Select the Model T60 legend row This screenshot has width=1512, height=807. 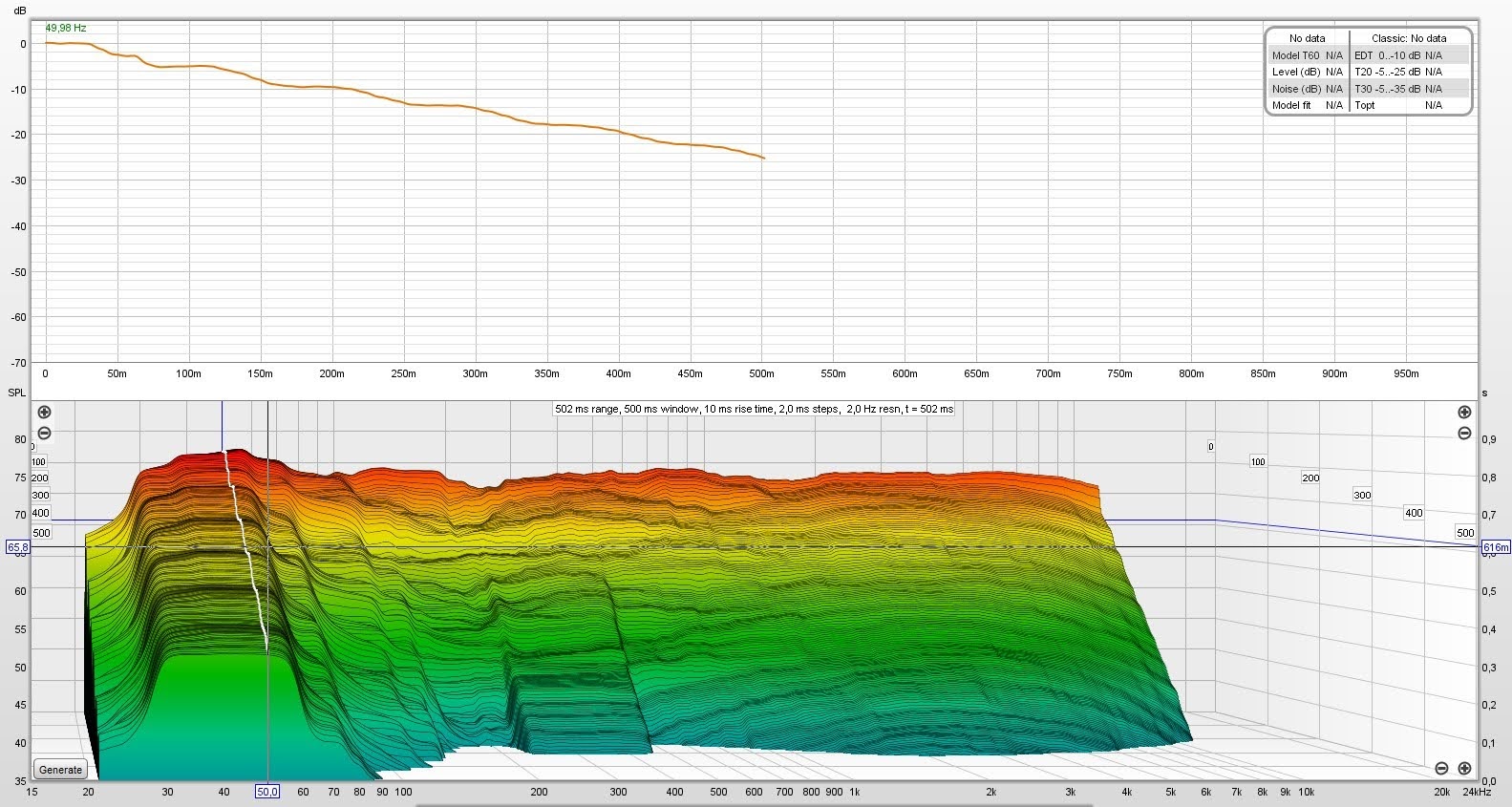coord(1308,55)
